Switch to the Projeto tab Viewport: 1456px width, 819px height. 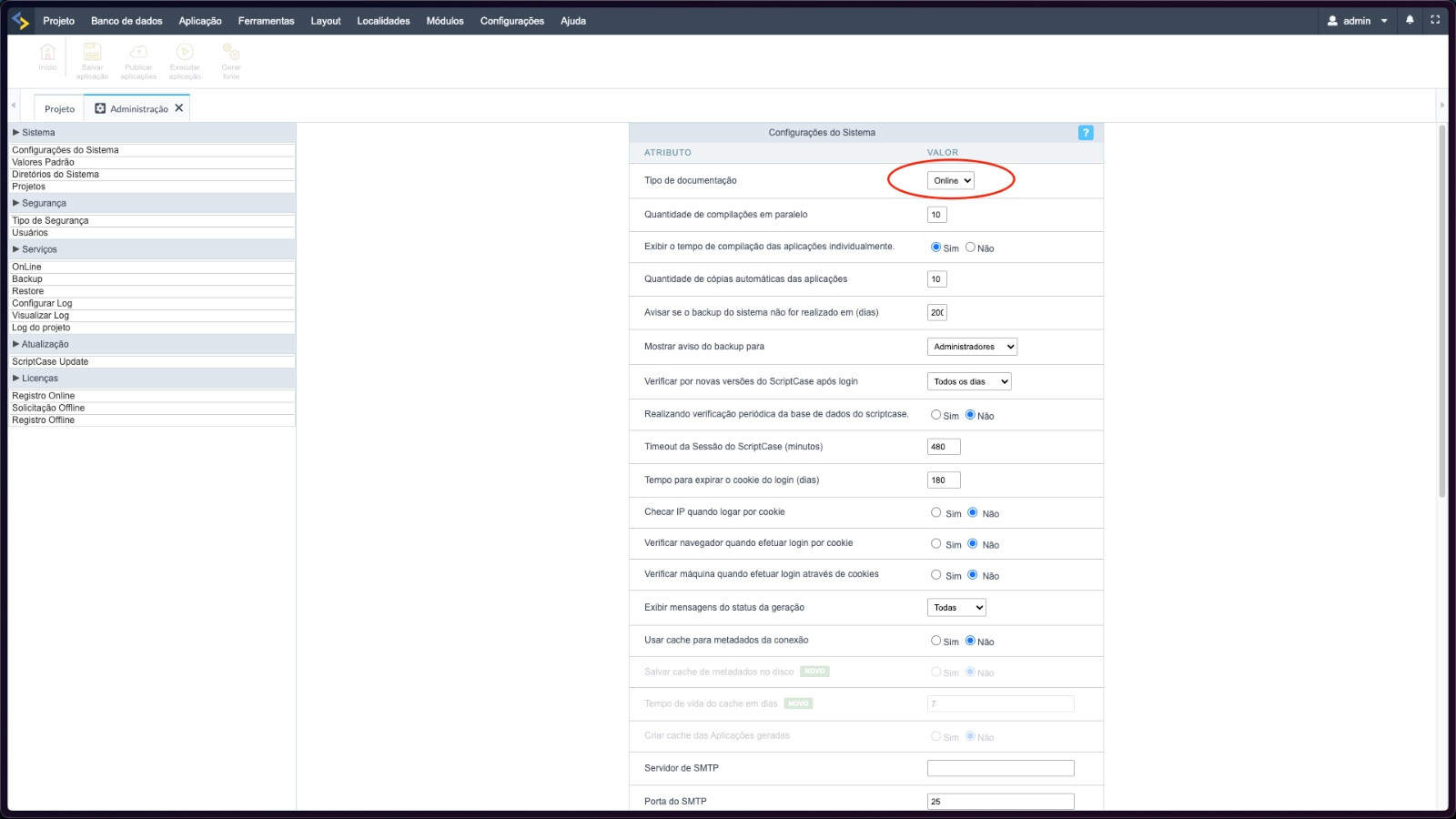(60, 109)
